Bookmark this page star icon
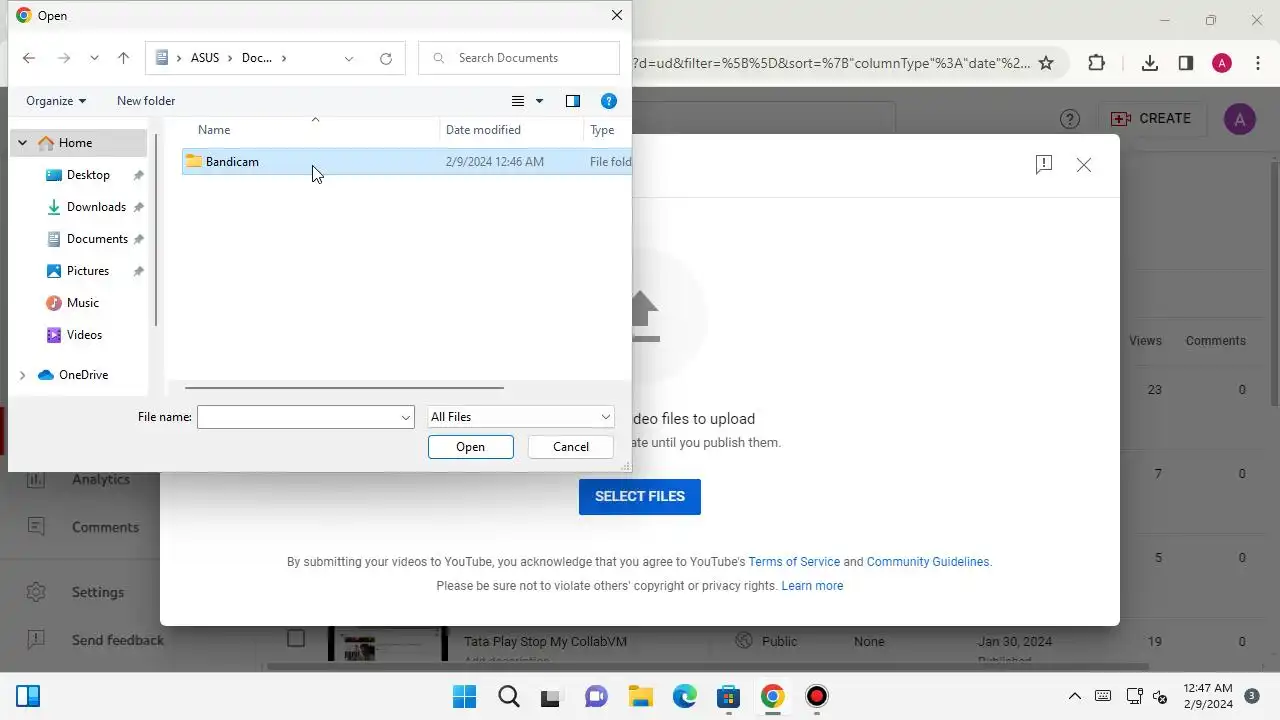The image size is (1280, 720). click(1046, 63)
